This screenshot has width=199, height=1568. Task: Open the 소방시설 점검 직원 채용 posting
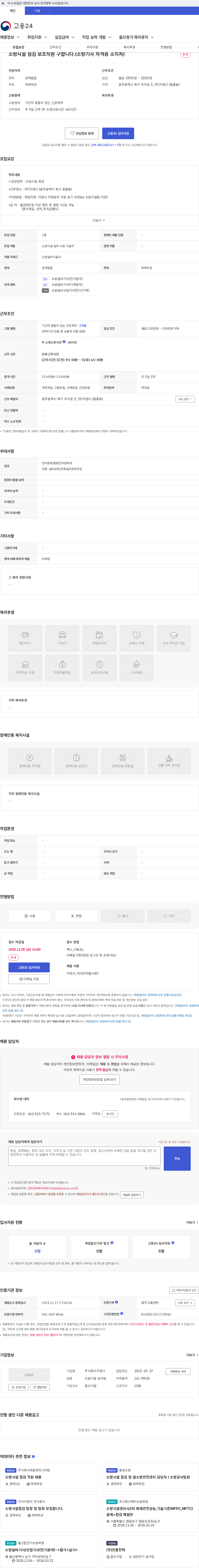point(23,1477)
